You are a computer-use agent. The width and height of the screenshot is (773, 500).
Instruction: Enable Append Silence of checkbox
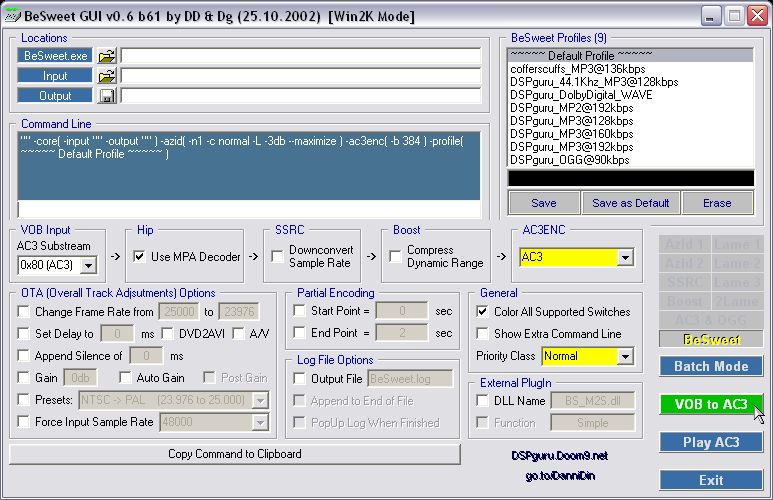[x=23, y=356]
